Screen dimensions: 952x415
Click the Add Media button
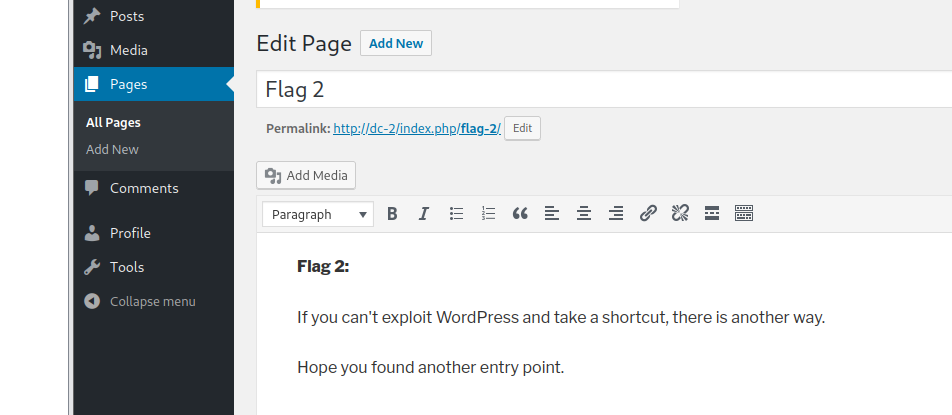(x=306, y=175)
